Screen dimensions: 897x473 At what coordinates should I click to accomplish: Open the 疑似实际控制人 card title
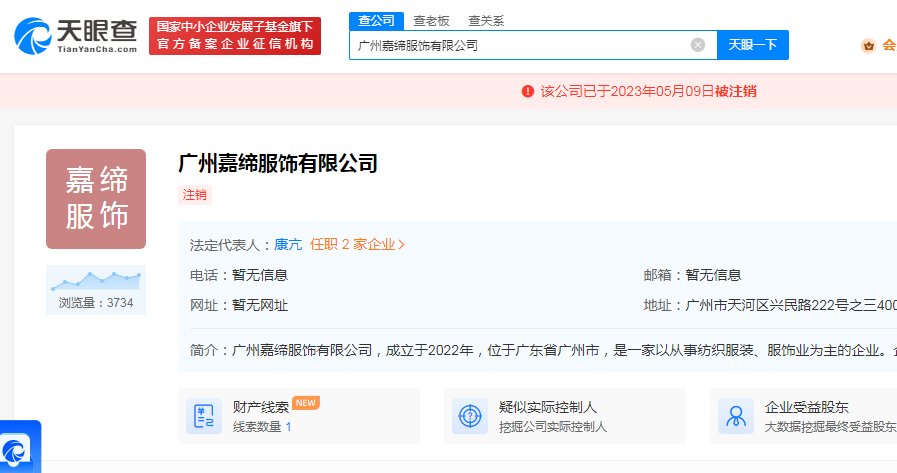(x=547, y=407)
